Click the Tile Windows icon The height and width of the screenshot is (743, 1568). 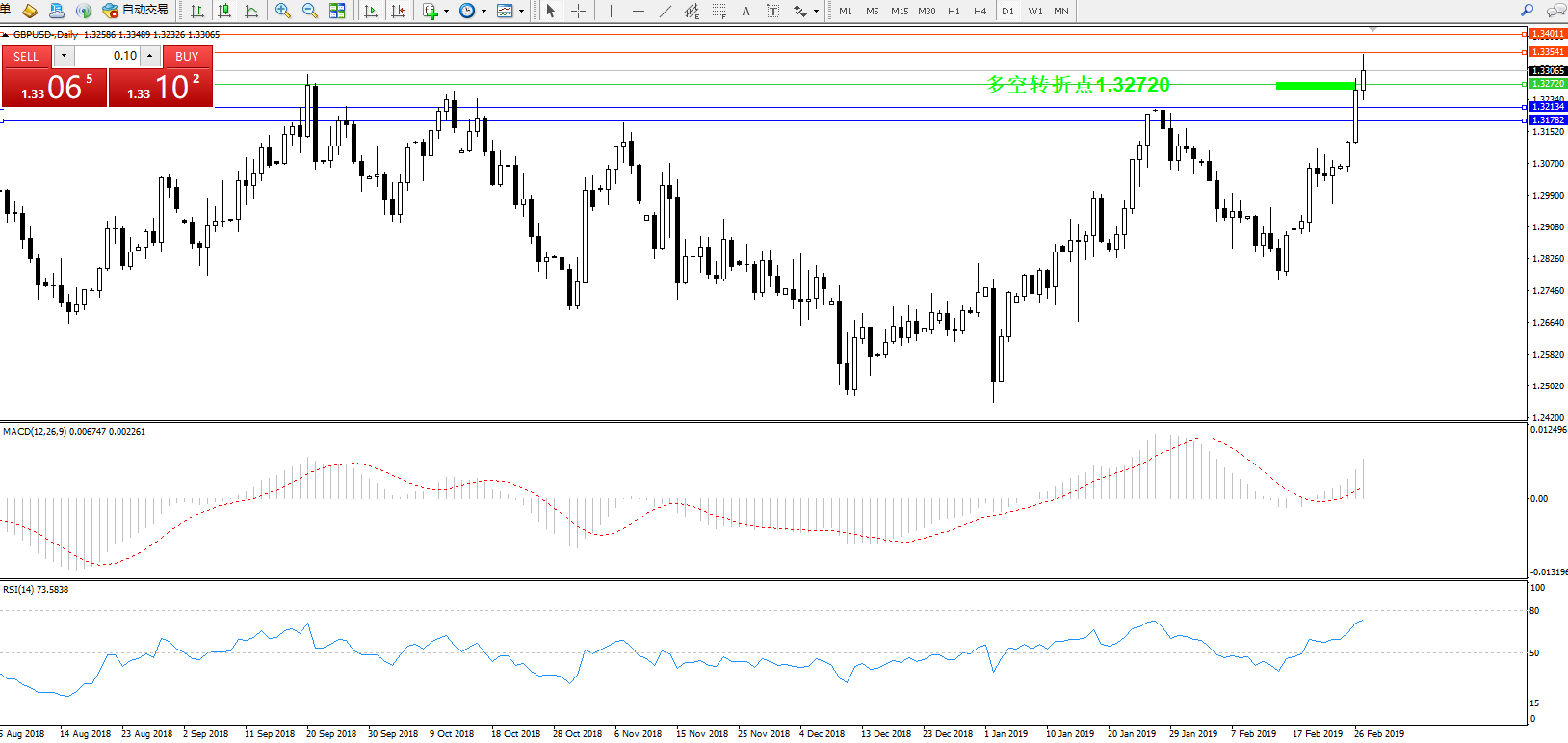[337, 11]
